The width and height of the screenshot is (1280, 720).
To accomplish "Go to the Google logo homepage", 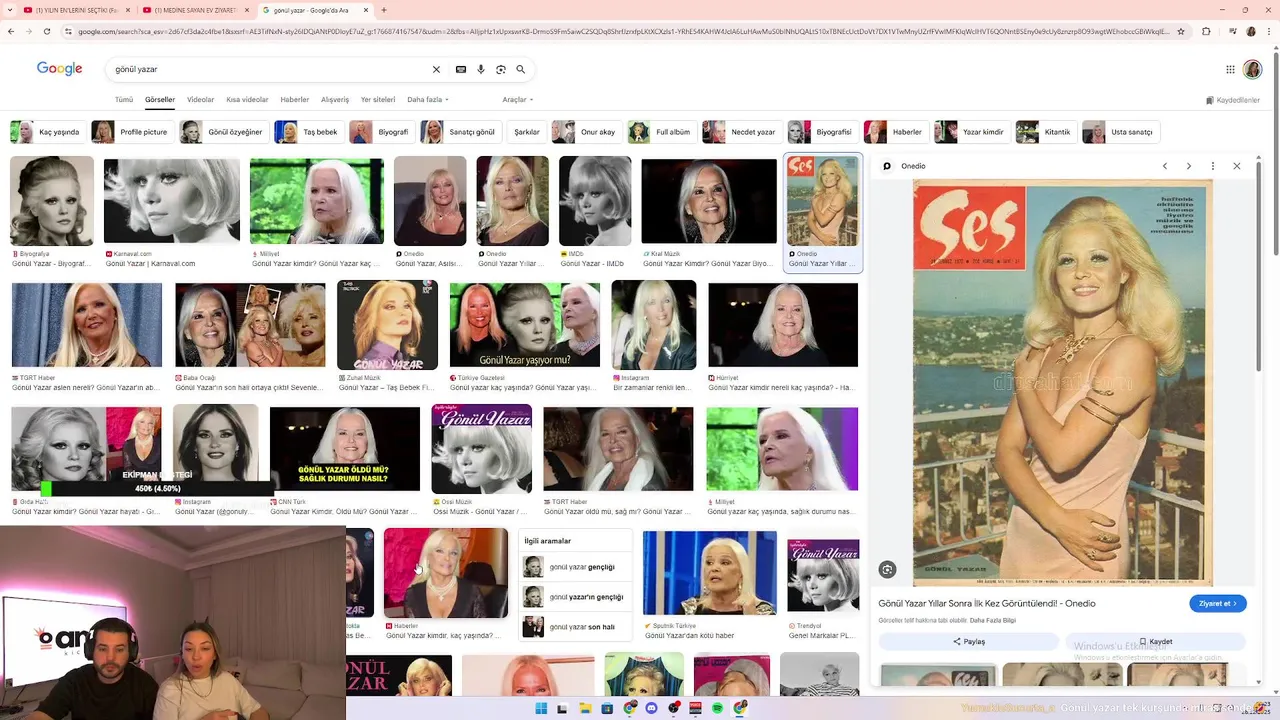I will [x=59, y=69].
